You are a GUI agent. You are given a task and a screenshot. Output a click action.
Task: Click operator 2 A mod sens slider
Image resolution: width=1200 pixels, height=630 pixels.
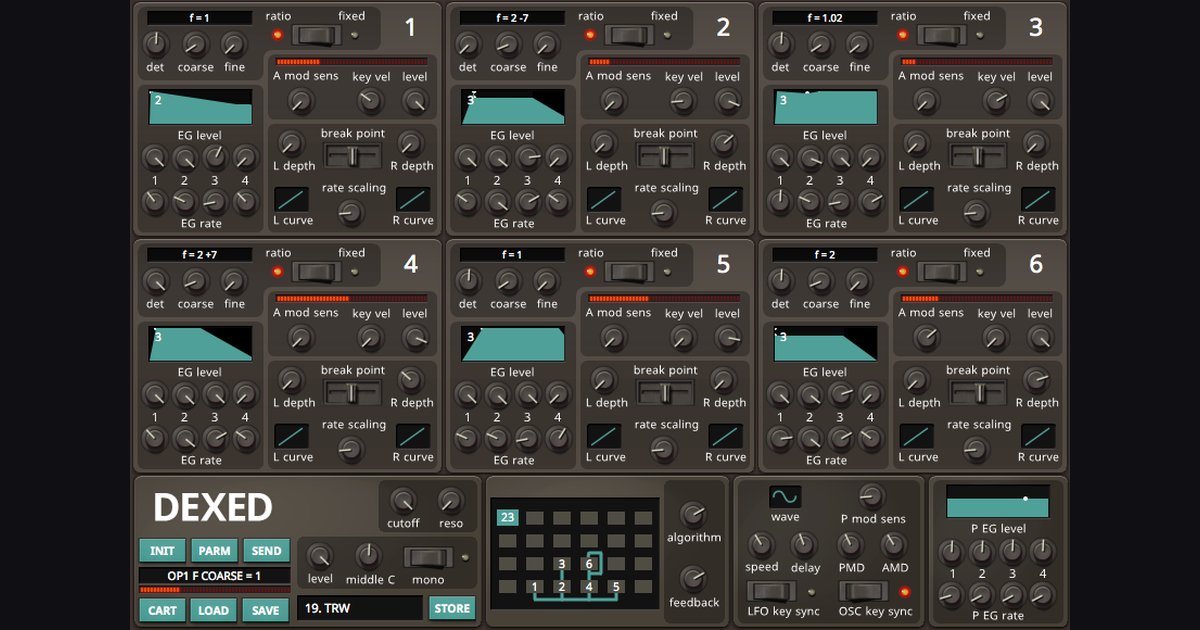pos(662,62)
